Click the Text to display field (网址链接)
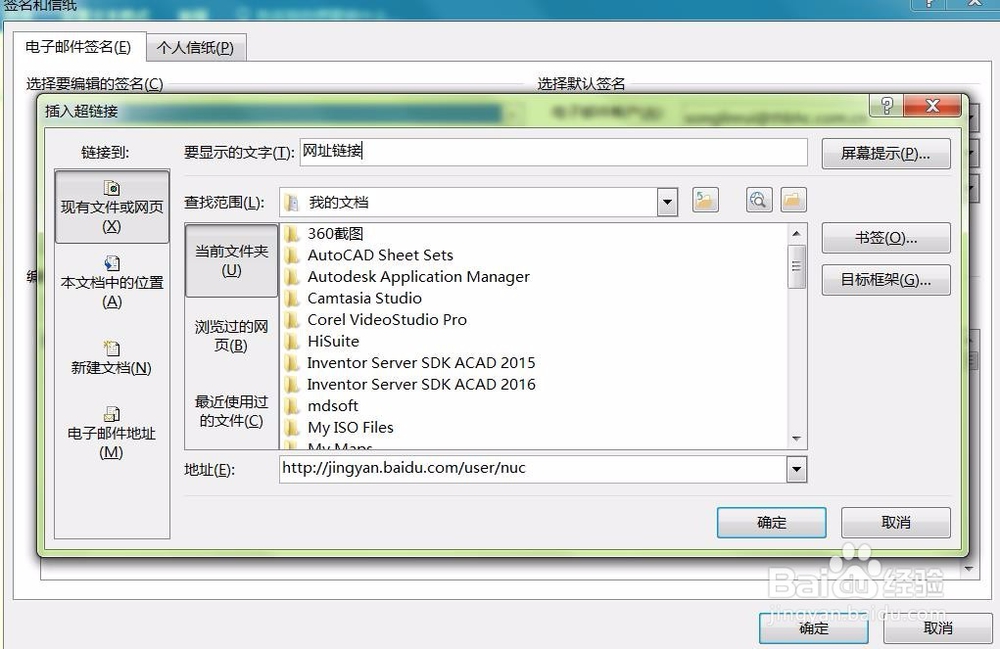Viewport: 1000px width, 649px height. tap(554, 152)
